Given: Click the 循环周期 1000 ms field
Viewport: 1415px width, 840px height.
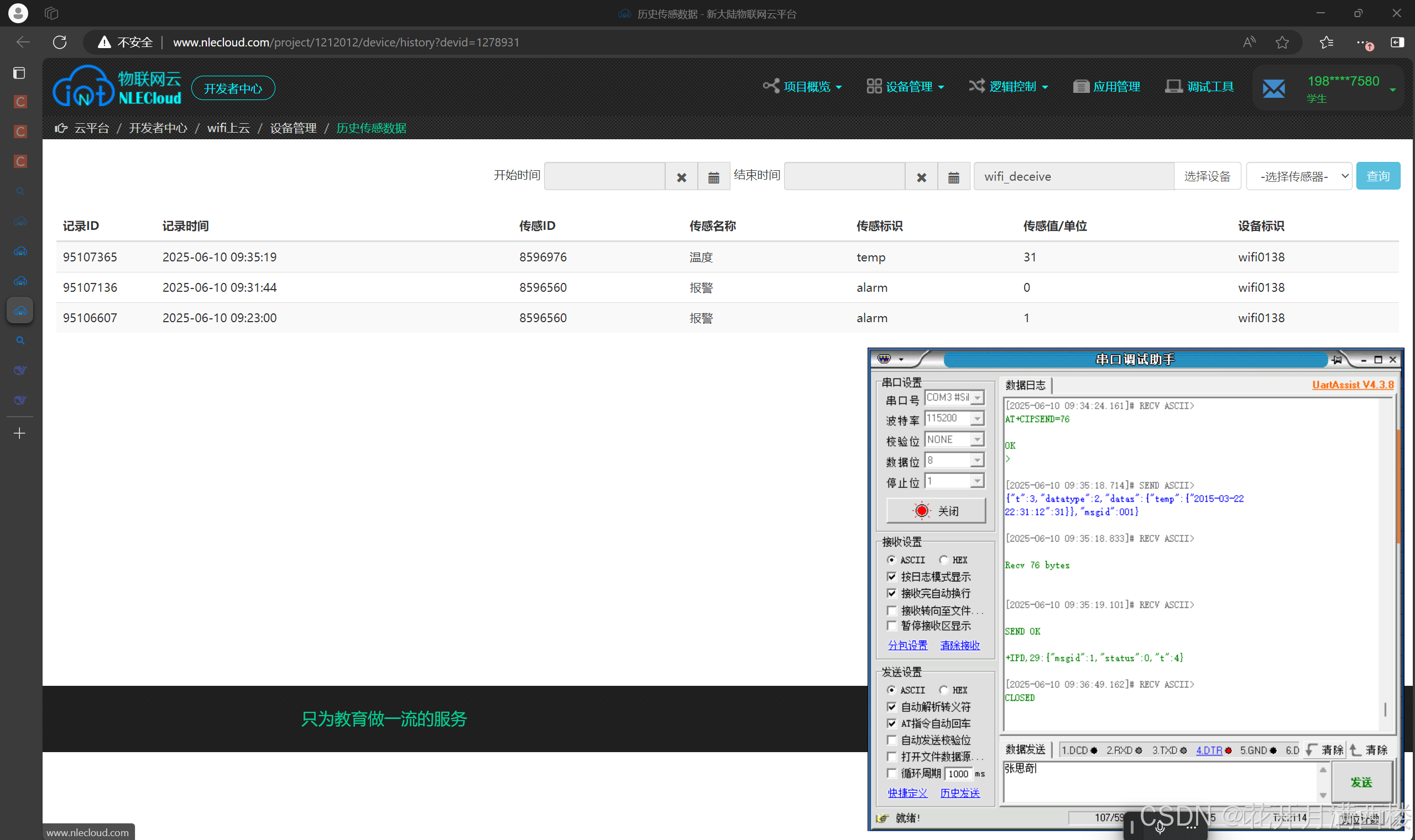Looking at the screenshot, I should 958,774.
